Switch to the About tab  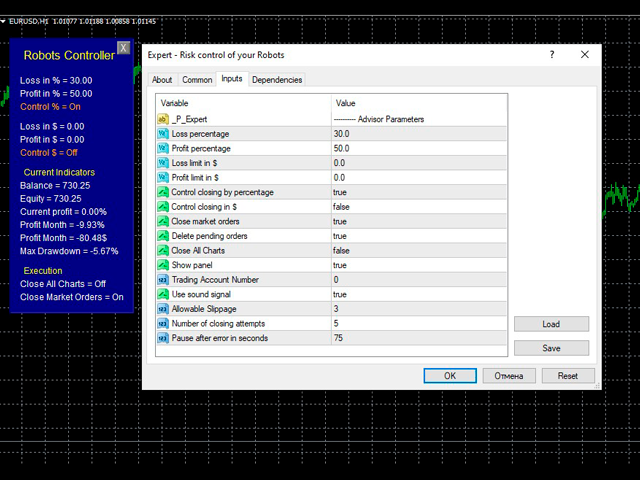tap(162, 80)
